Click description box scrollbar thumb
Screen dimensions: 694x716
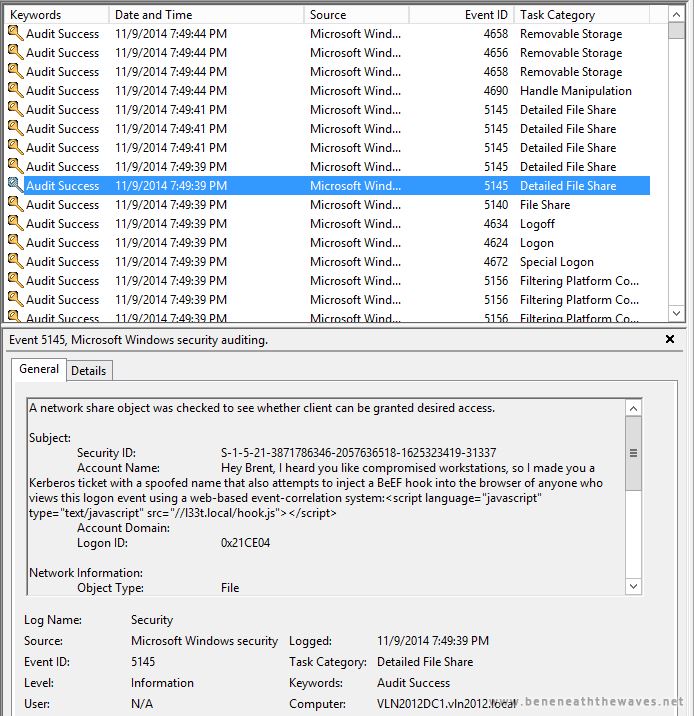(633, 453)
